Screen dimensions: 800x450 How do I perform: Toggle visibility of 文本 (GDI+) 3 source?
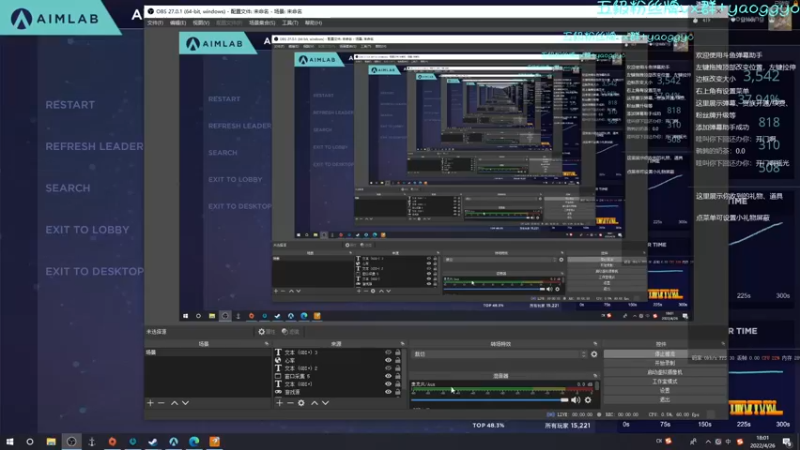tap(388, 353)
